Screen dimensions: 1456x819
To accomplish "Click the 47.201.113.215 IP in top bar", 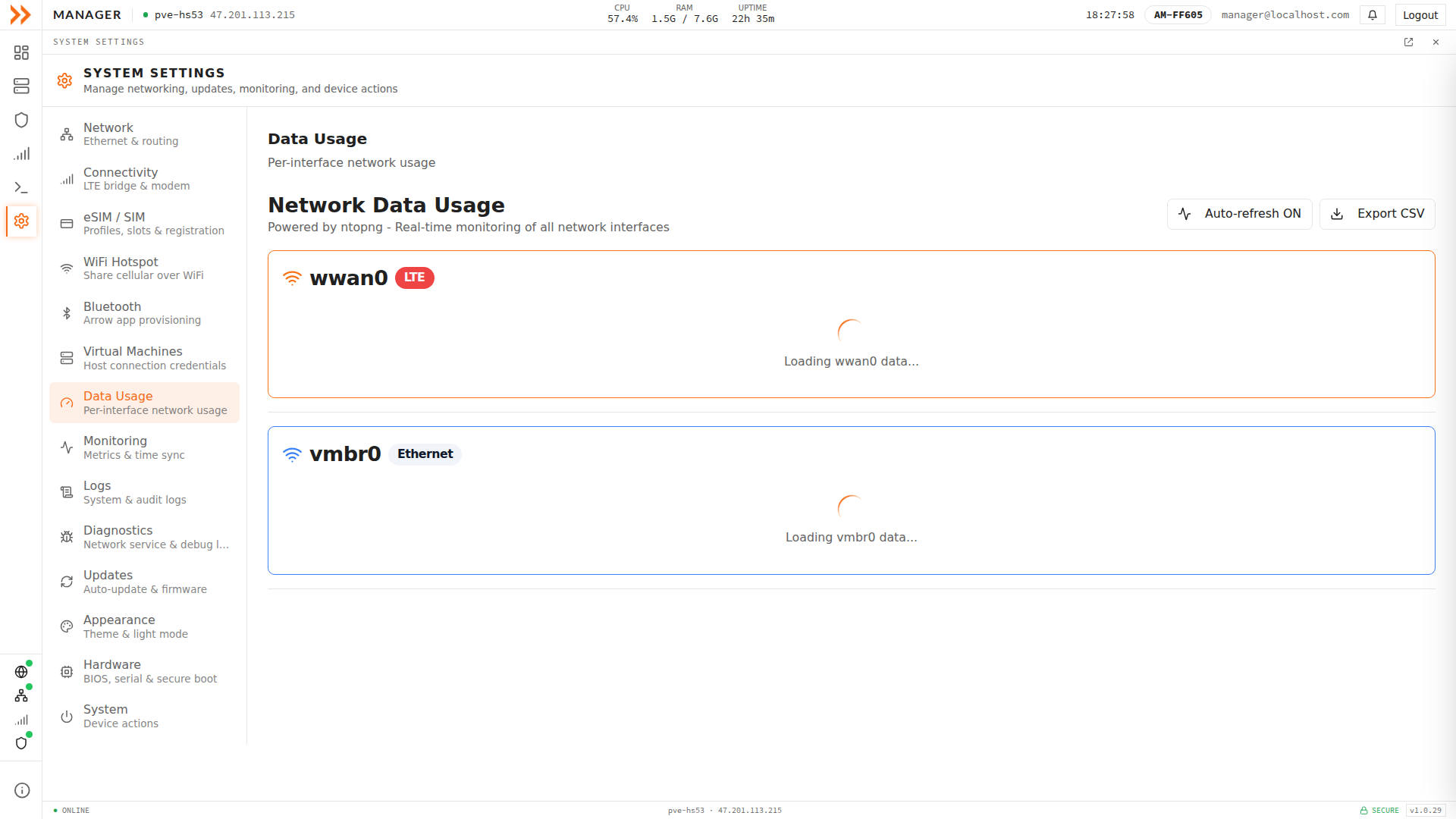I will pos(253,15).
